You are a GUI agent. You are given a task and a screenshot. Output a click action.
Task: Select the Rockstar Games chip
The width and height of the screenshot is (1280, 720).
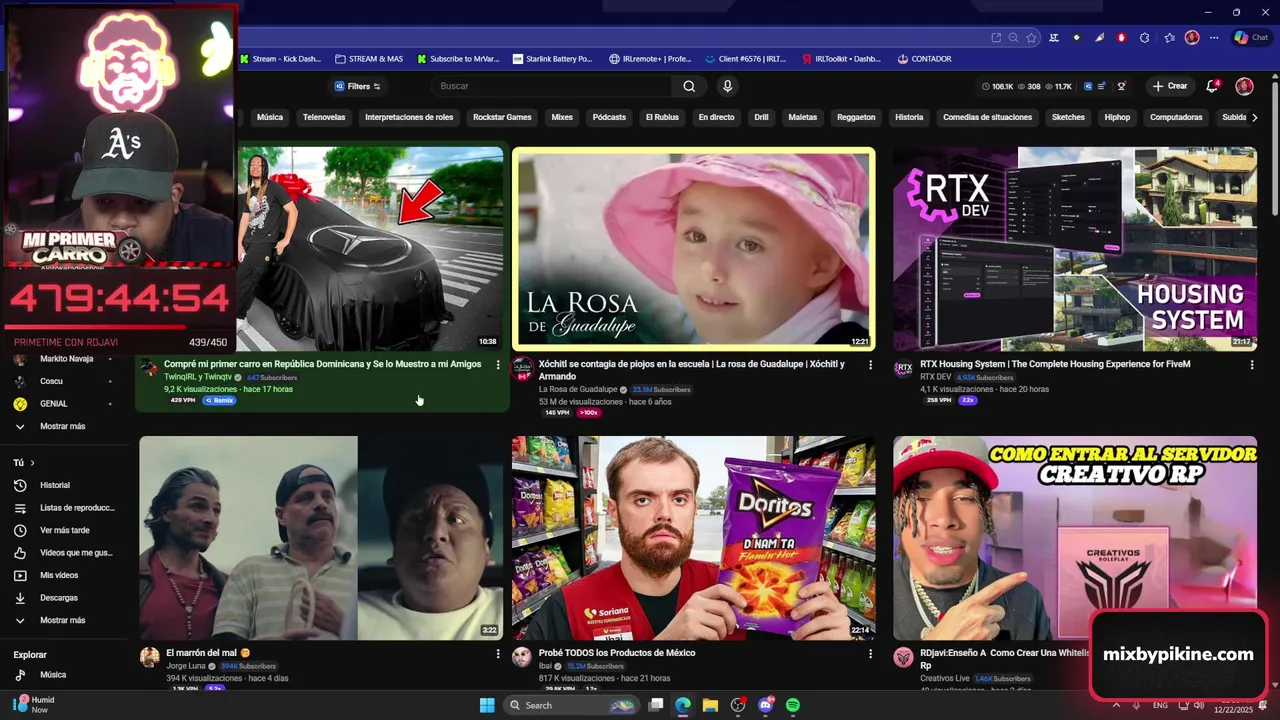502,117
